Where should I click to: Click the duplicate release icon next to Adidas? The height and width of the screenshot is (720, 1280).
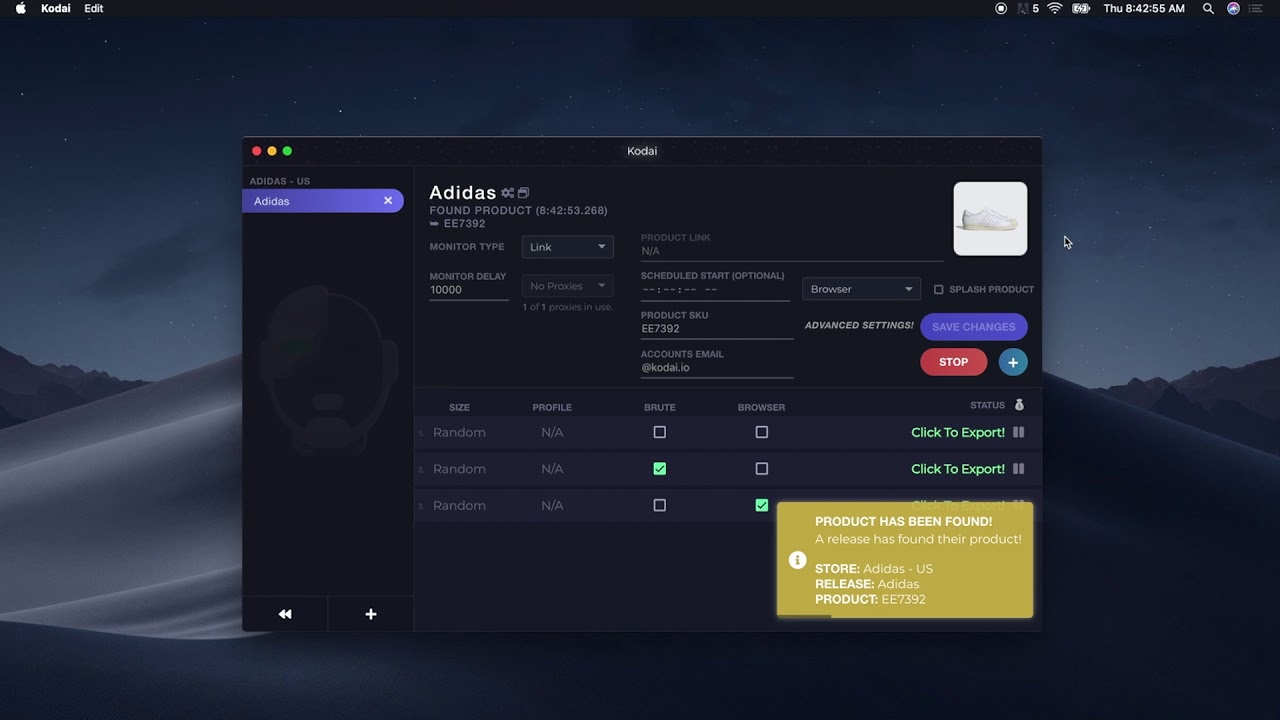523,193
